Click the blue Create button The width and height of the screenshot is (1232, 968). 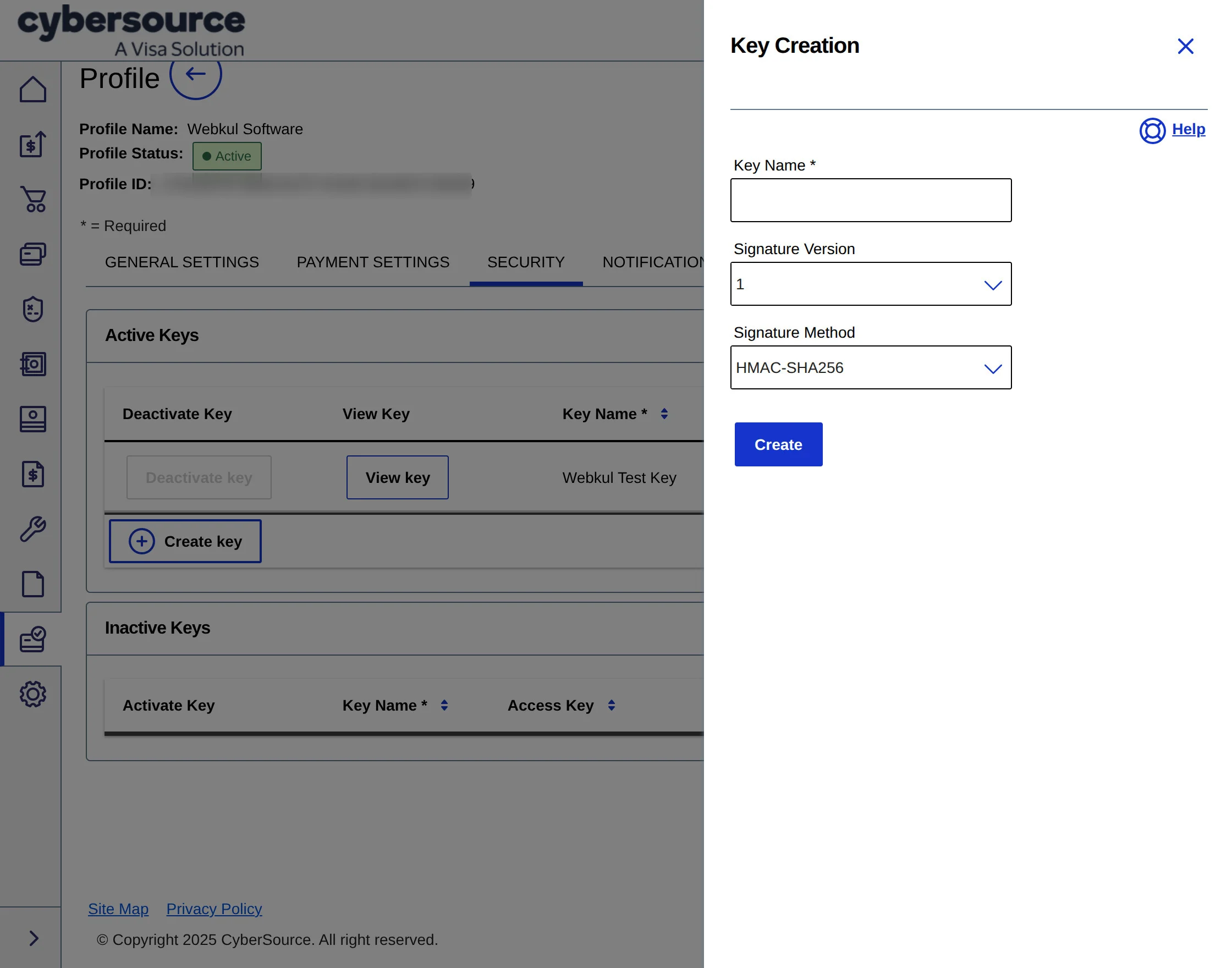pos(778,444)
